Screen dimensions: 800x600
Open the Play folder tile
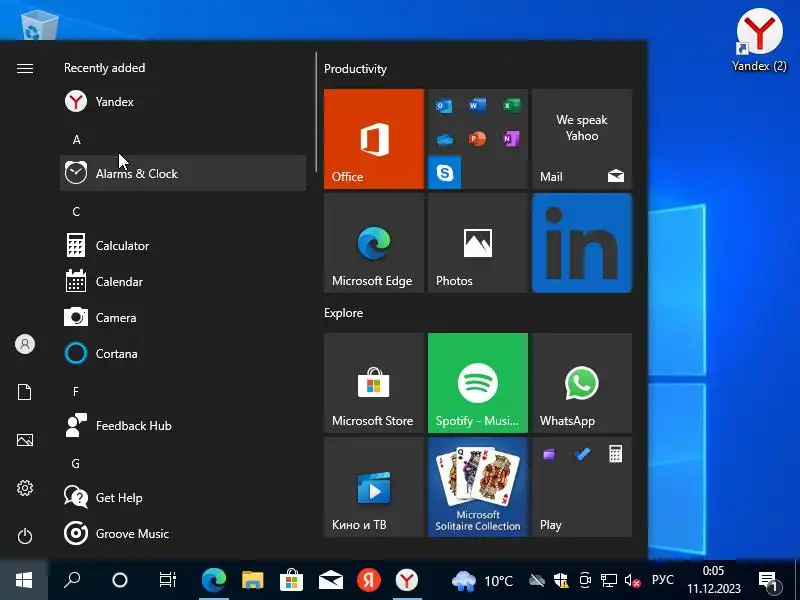click(x=582, y=487)
